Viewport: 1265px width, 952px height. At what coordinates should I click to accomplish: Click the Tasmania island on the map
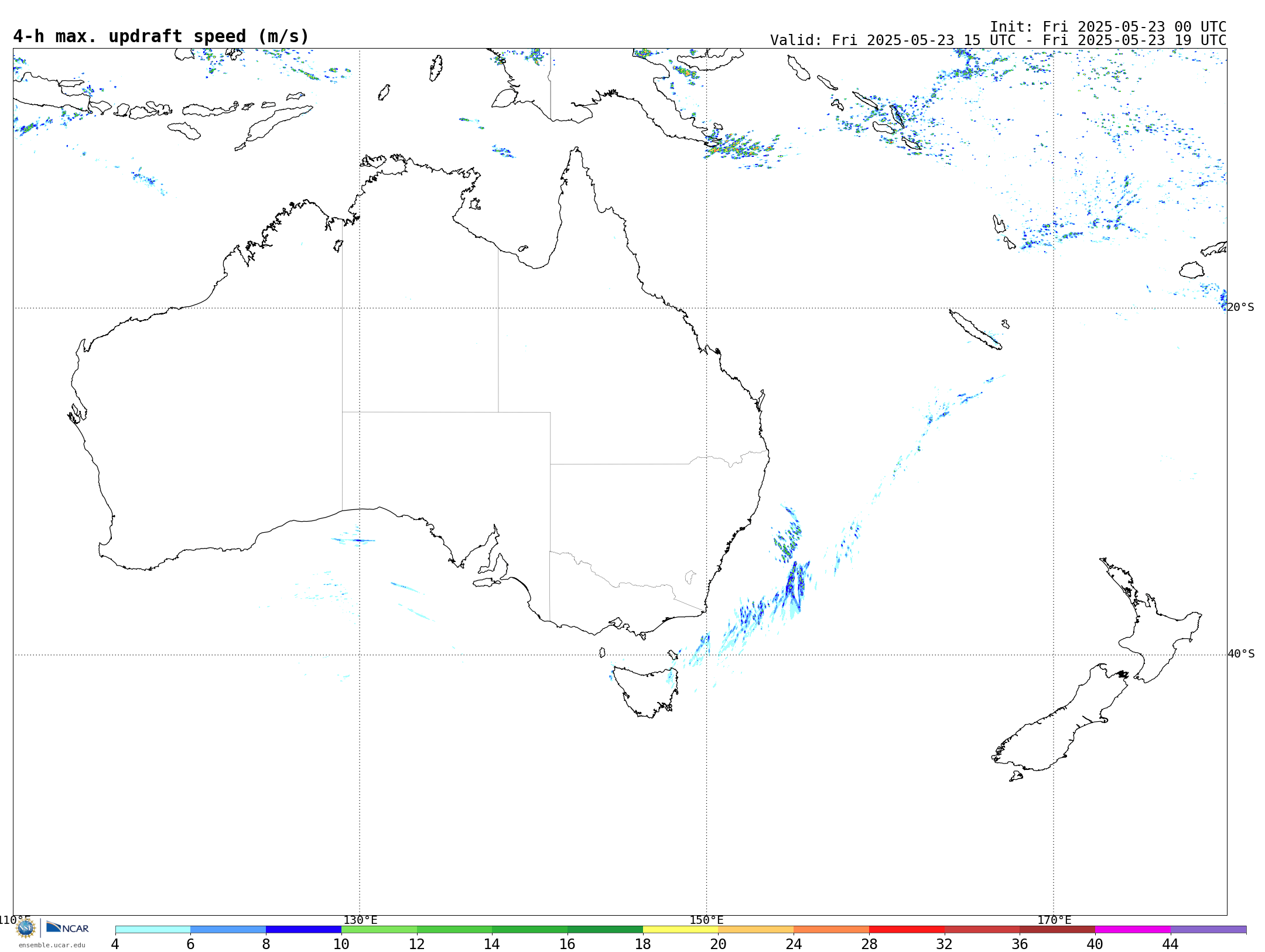click(x=646, y=691)
